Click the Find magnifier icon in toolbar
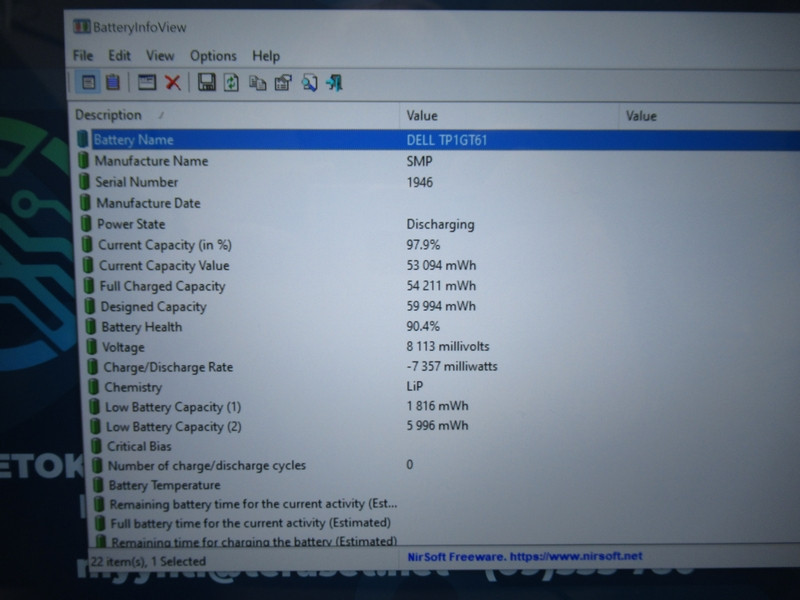Viewport: 800px width, 600px height. (309, 83)
